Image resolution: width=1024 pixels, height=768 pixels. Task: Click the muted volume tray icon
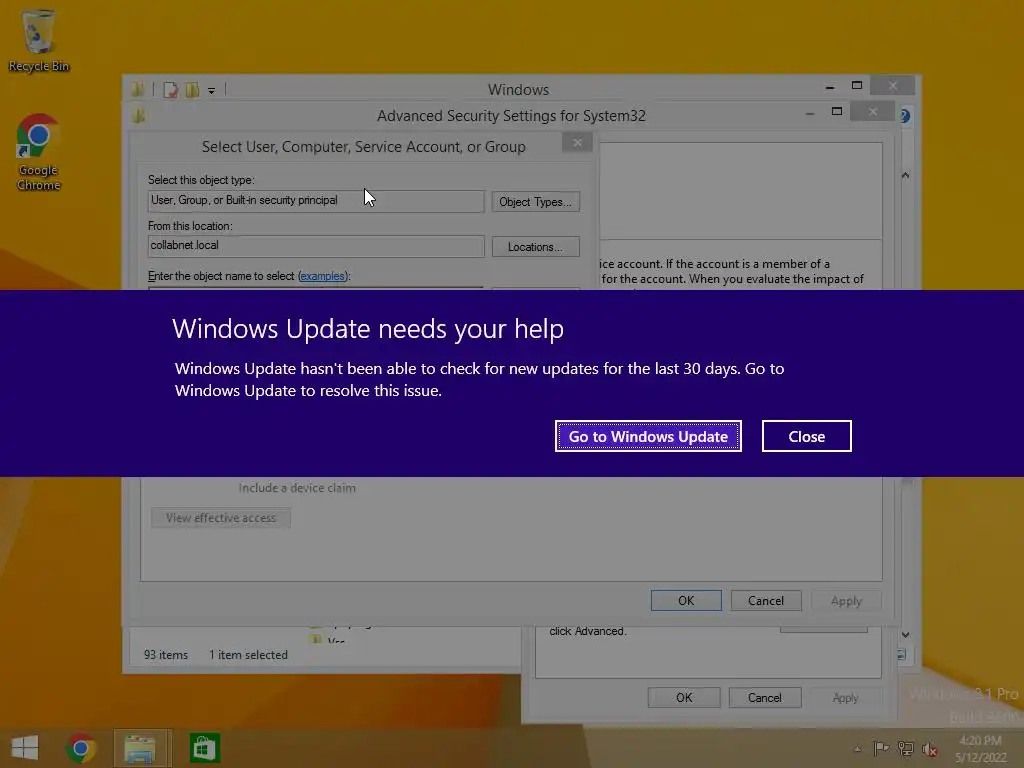[930, 748]
